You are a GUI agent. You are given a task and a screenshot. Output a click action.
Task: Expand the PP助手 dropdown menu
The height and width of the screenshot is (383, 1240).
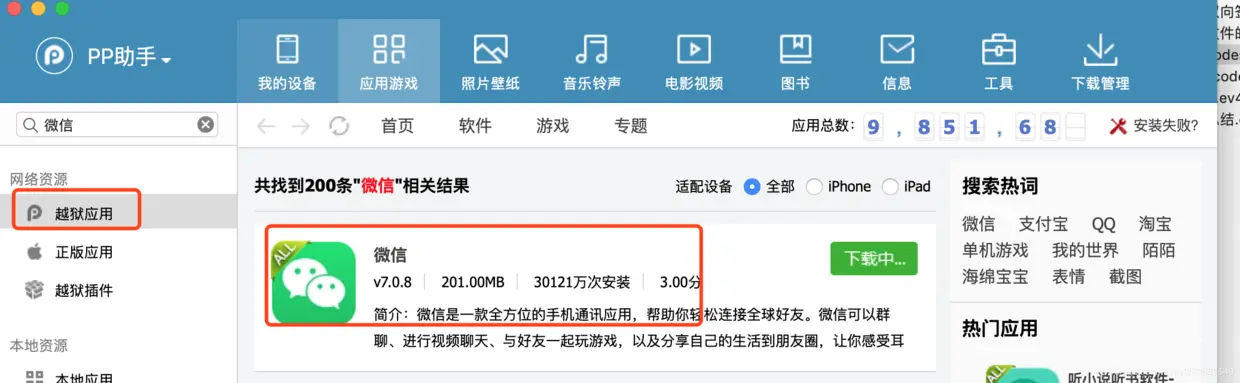[x=166, y=60]
